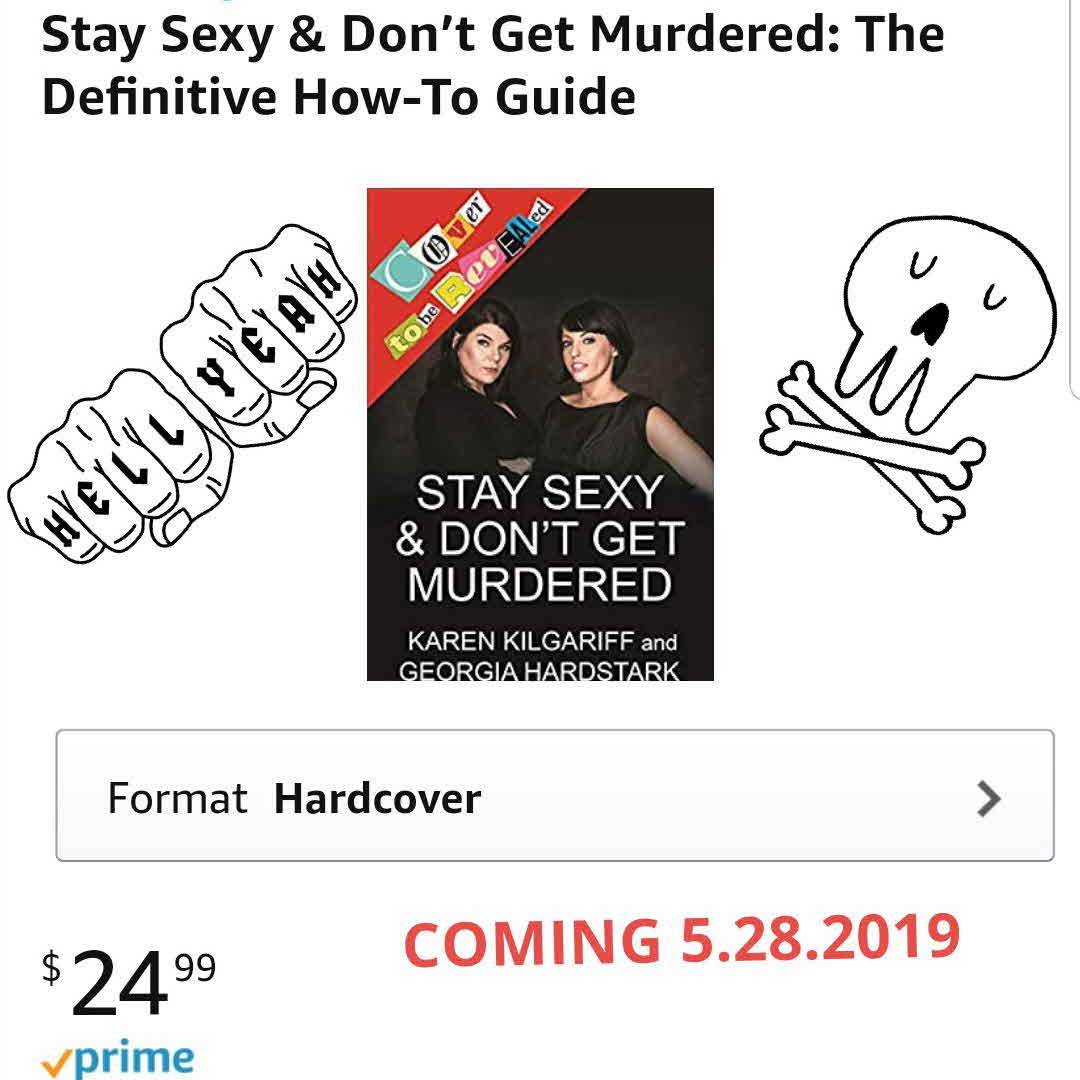Open the Stay Sexy product title heading
Screen dimensions: 1080x1080
[x=492, y=64]
